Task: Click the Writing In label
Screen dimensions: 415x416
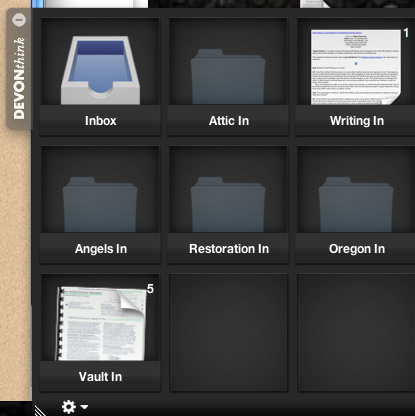Action: (357, 121)
